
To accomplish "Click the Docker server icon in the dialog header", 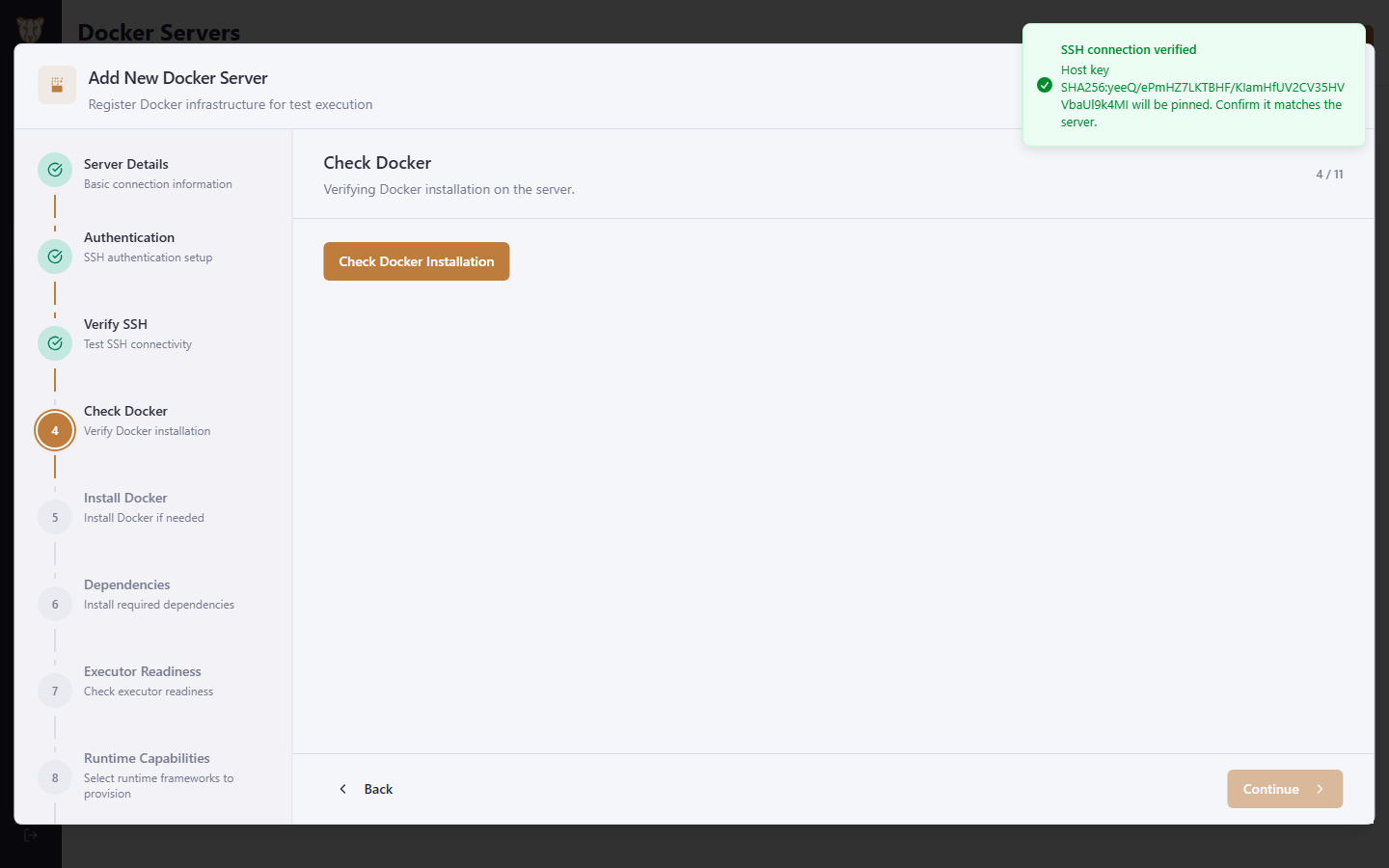I will coord(57,85).
